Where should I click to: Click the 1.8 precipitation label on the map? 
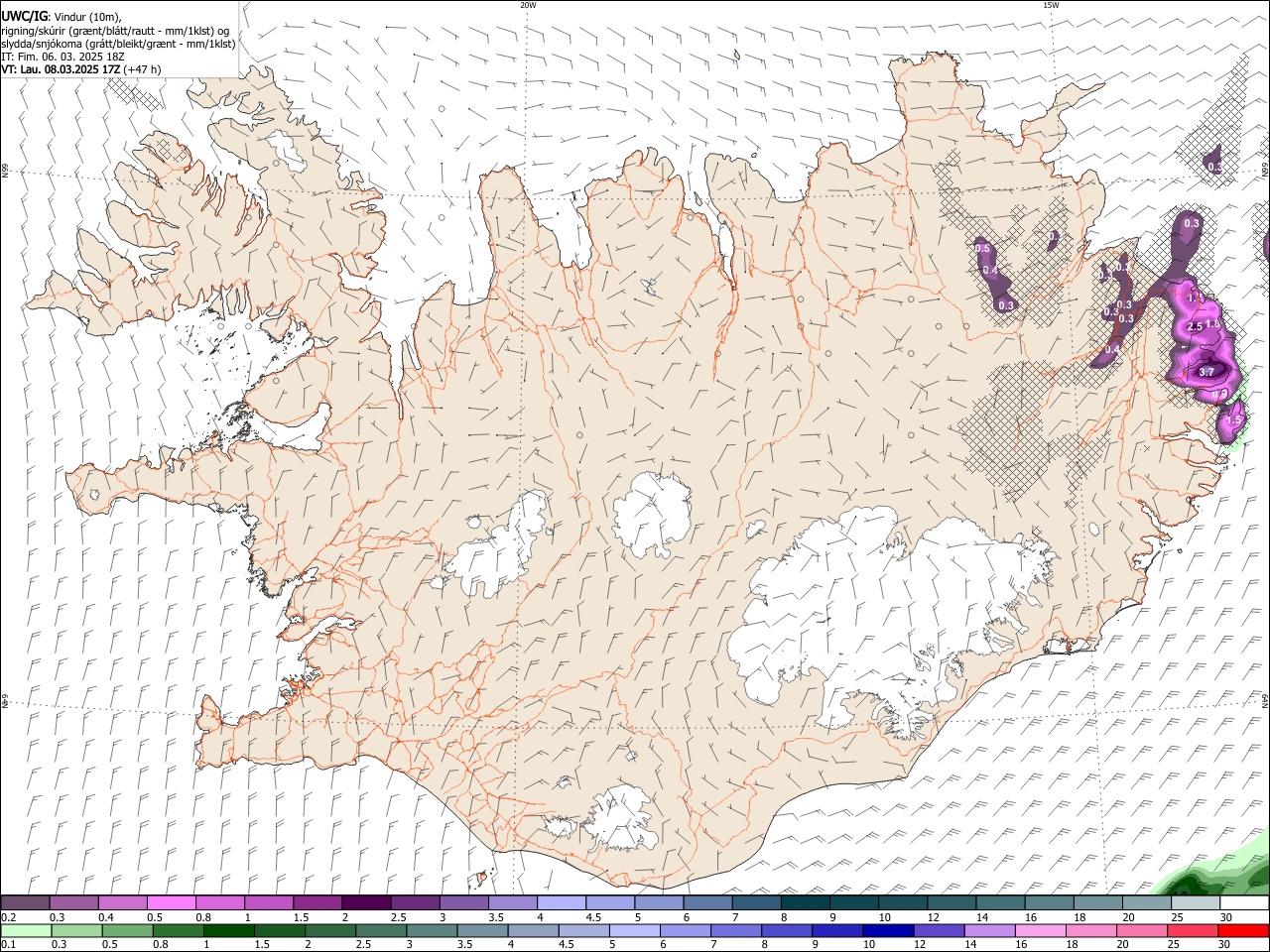[x=1211, y=323]
